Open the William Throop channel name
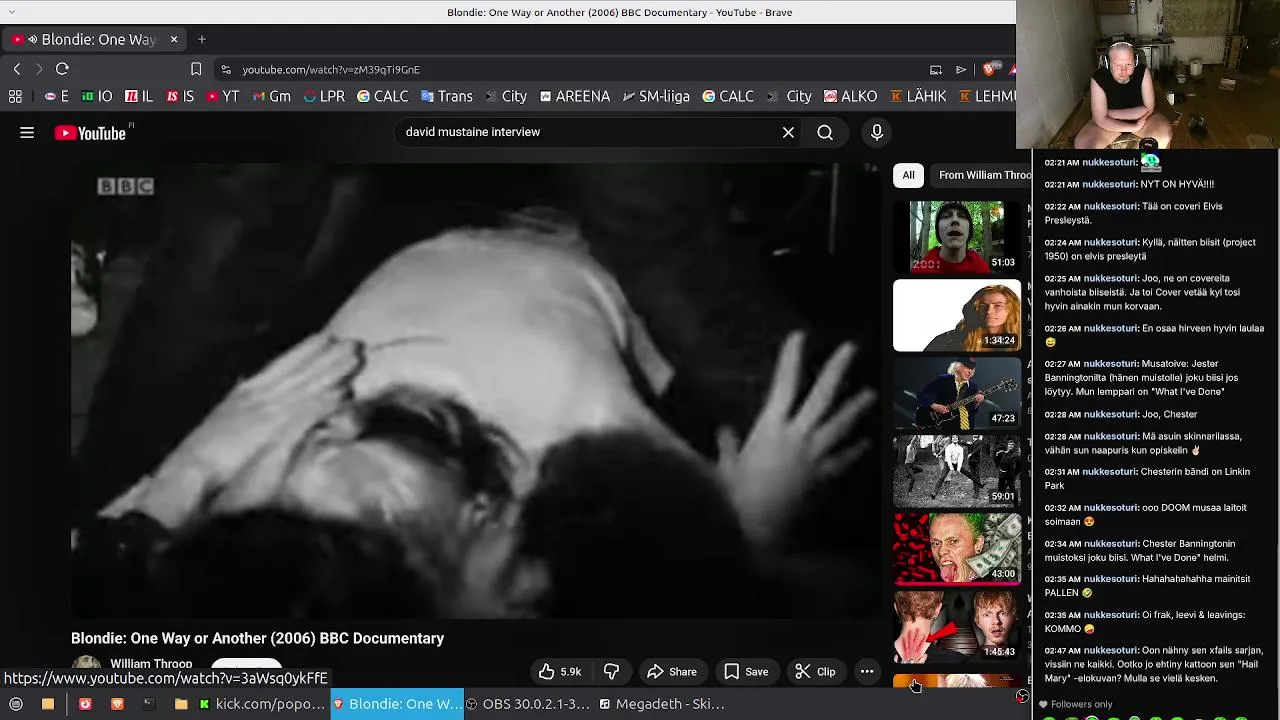Viewport: 1280px width, 720px height. click(x=151, y=664)
